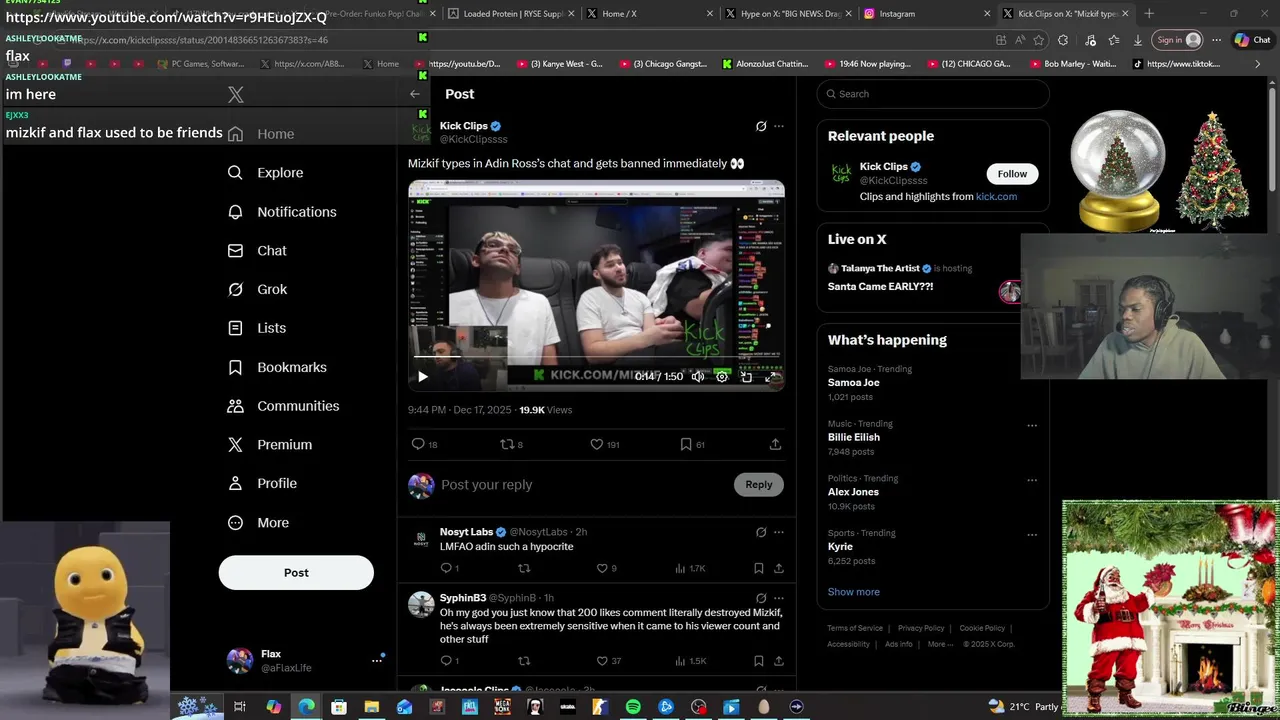Open Bookmarks in X sidebar

(x=278, y=367)
